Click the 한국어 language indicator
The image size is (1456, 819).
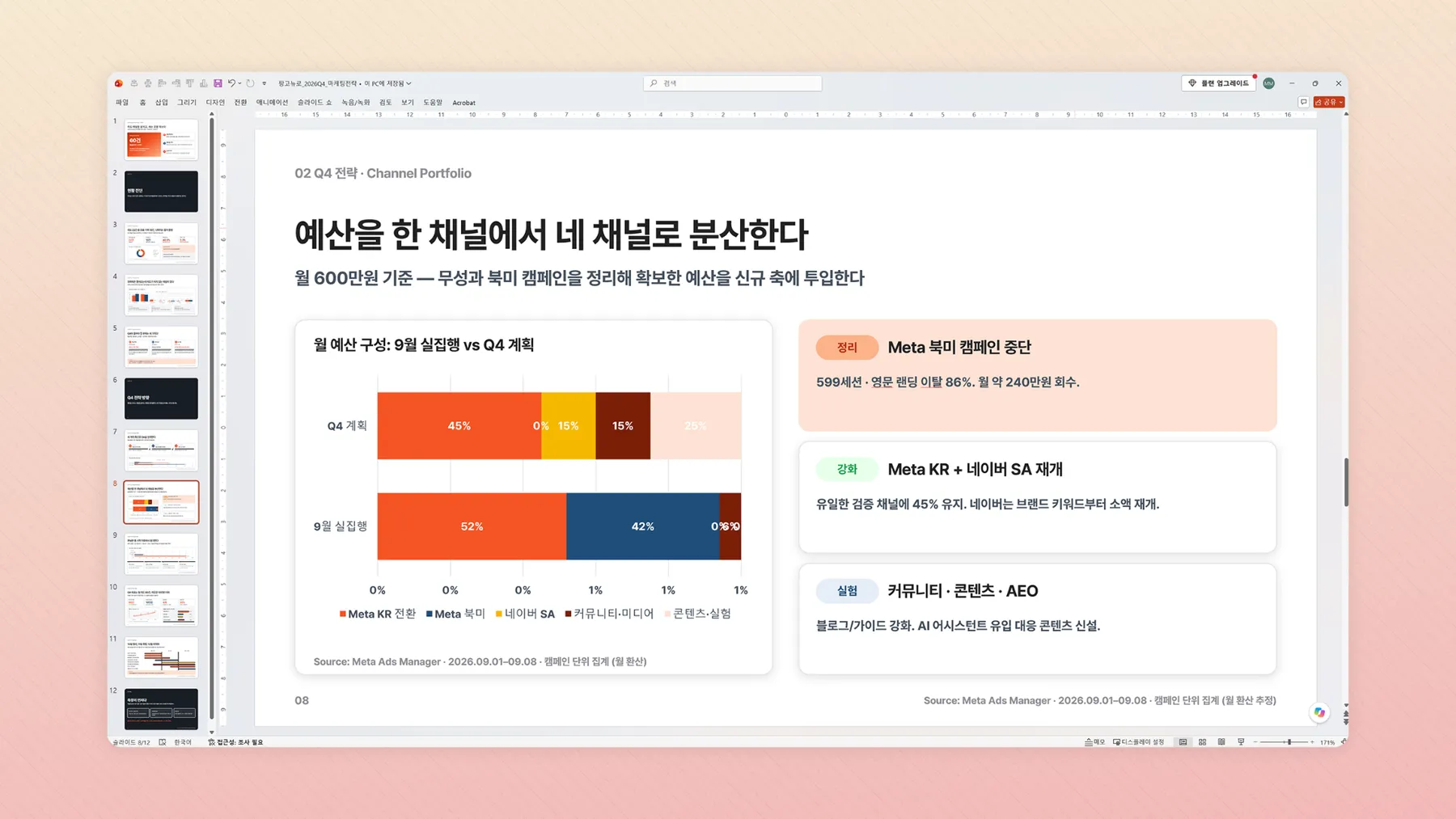183,742
